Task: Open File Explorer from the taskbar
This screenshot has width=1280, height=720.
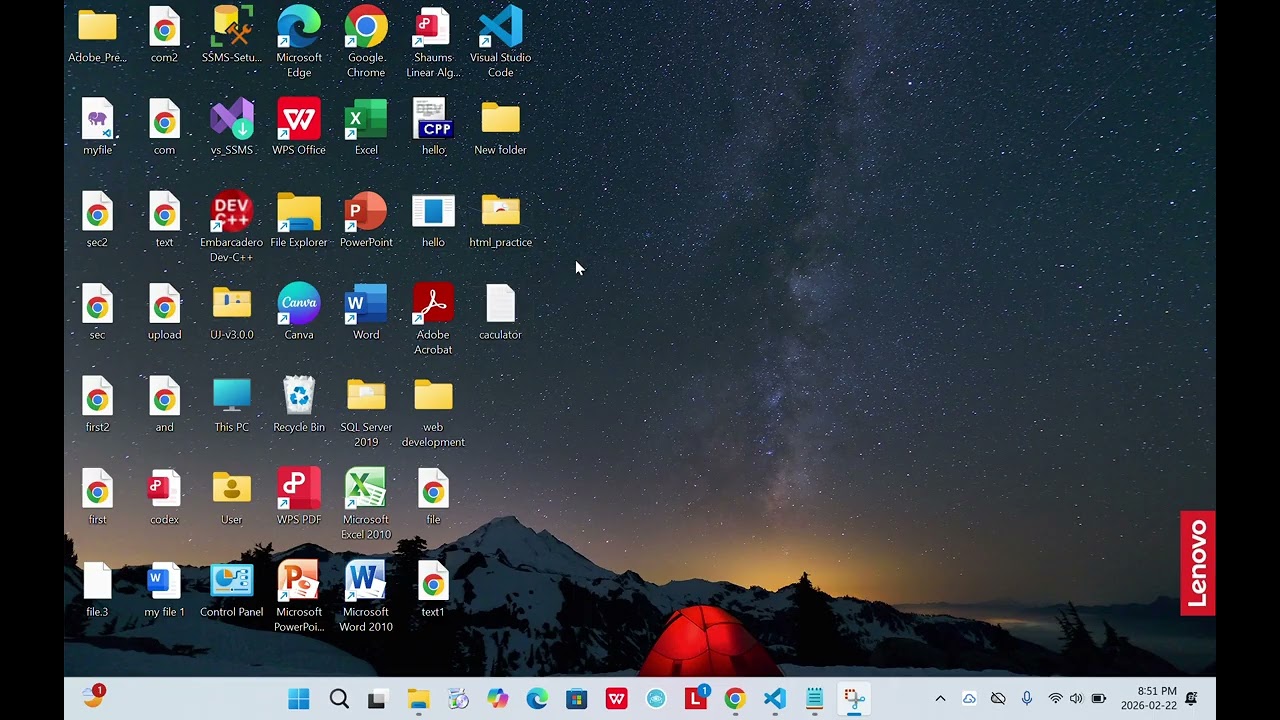Action: 418,699
